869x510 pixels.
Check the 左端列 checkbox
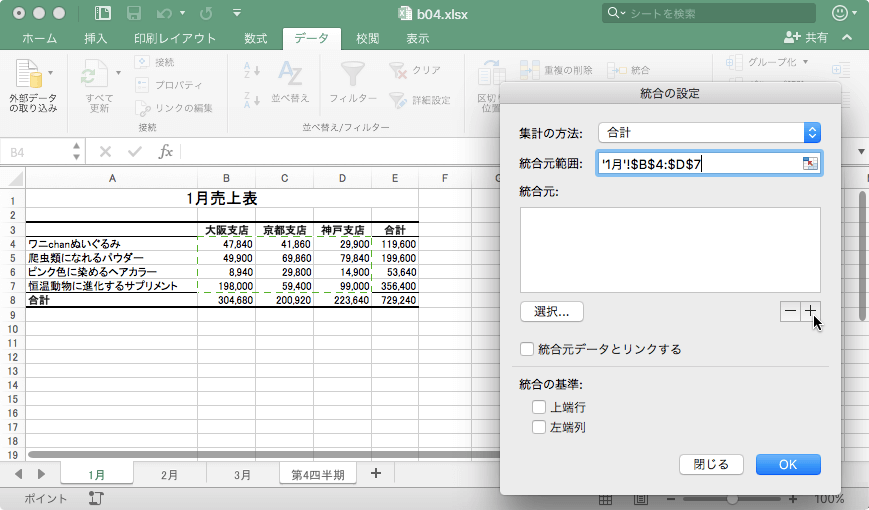[x=539, y=427]
